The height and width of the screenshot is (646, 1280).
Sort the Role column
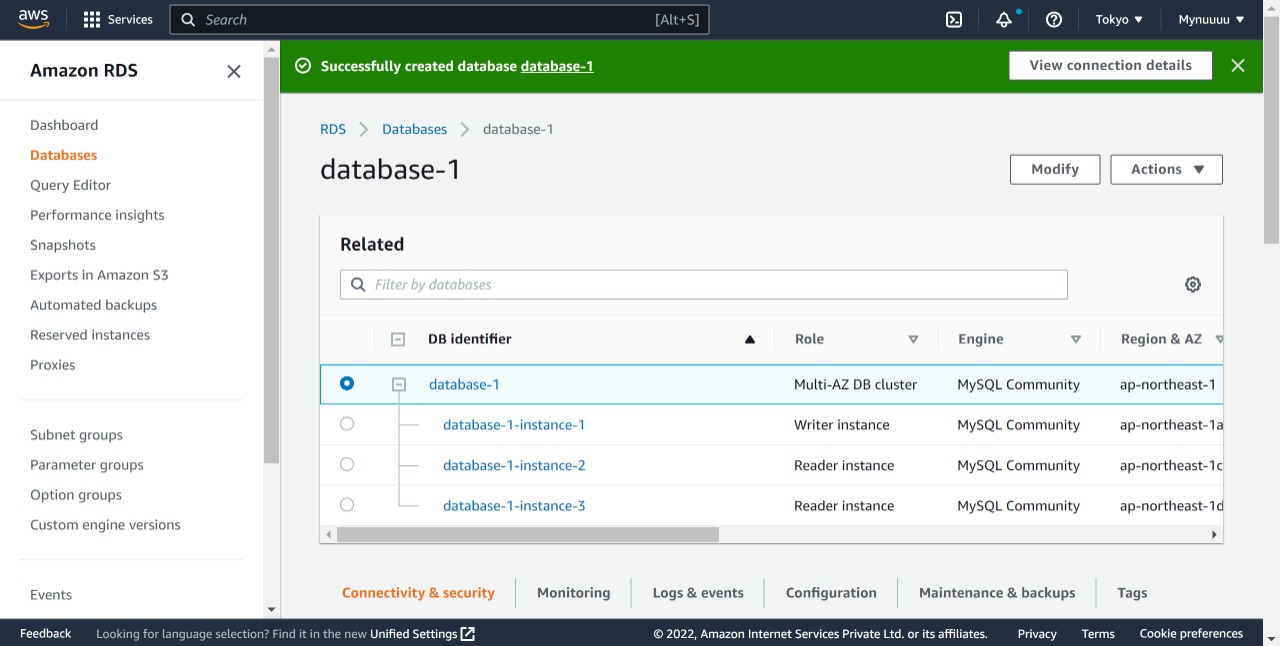click(913, 339)
